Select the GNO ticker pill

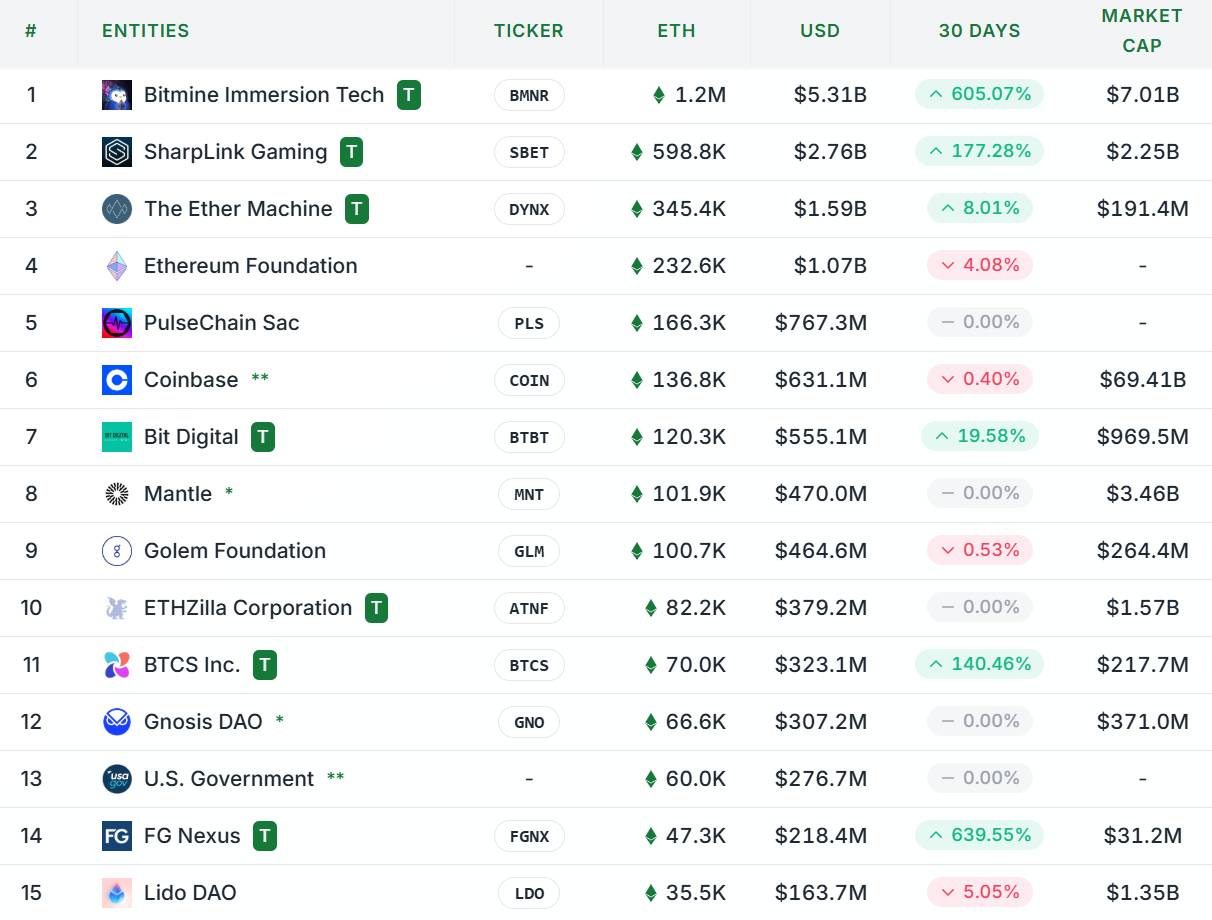pyautogui.click(x=529, y=722)
